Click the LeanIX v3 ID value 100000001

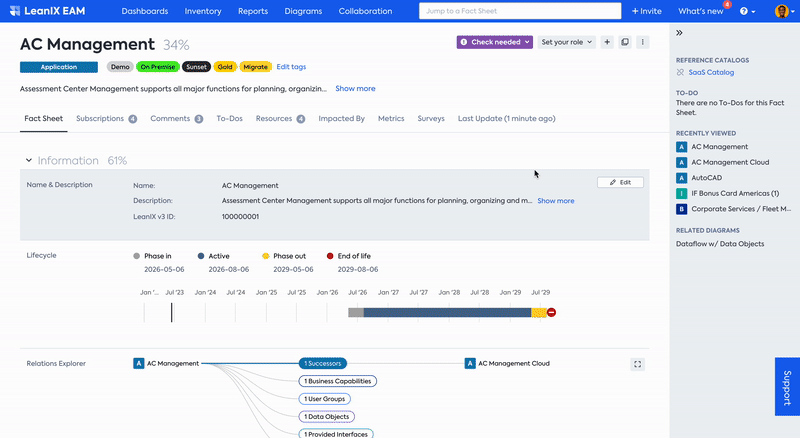pos(240,216)
